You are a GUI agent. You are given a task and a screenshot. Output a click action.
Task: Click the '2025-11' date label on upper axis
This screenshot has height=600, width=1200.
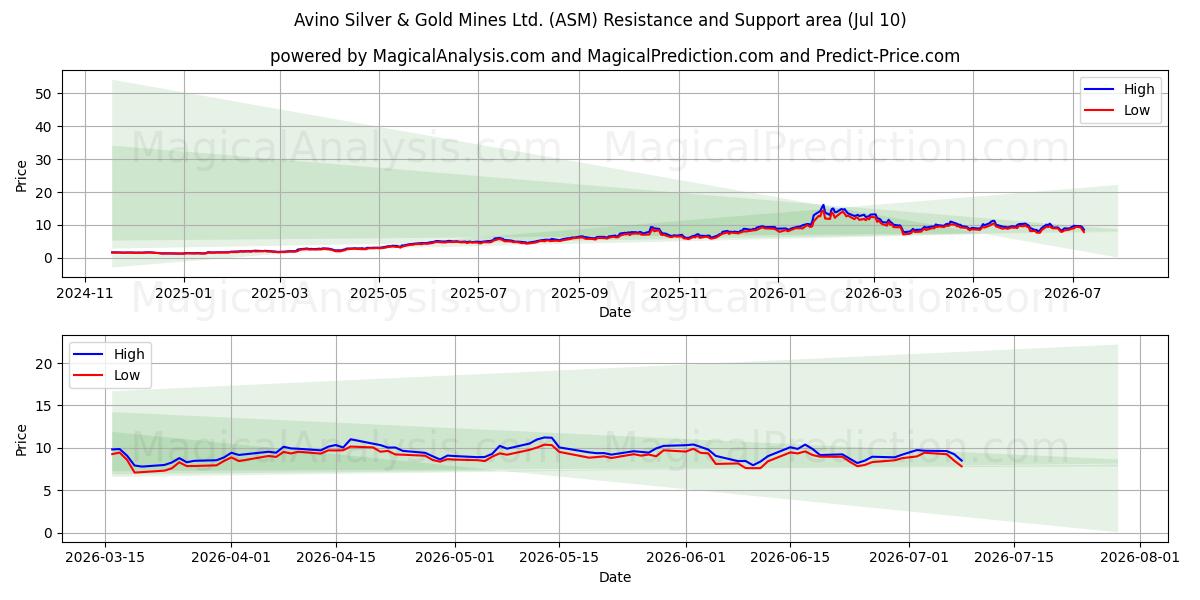click(x=679, y=293)
